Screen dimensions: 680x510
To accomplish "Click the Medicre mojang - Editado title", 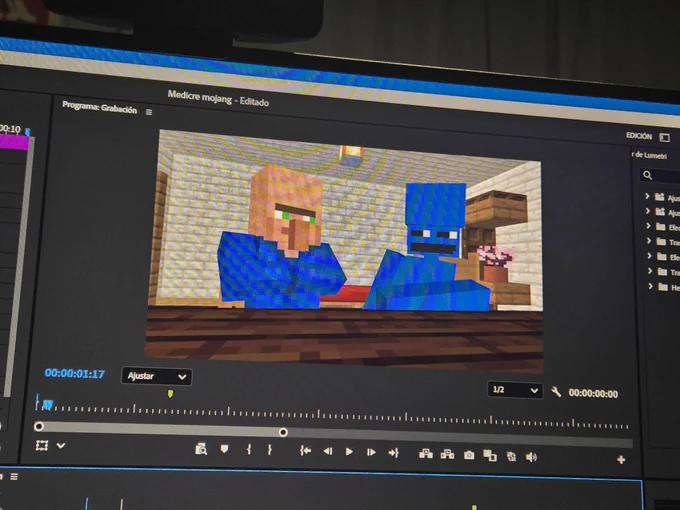I will click(x=218, y=98).
